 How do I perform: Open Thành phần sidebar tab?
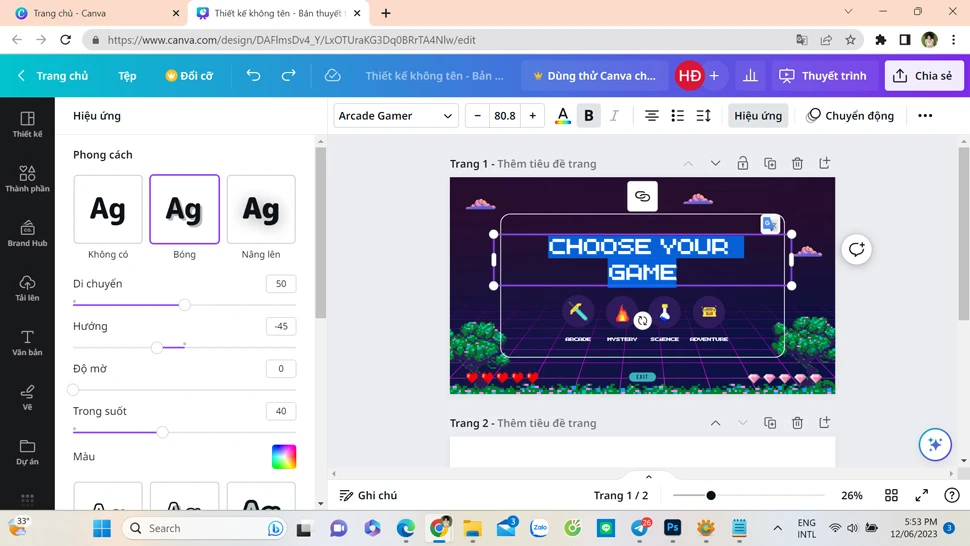click(x=27, y=179)
